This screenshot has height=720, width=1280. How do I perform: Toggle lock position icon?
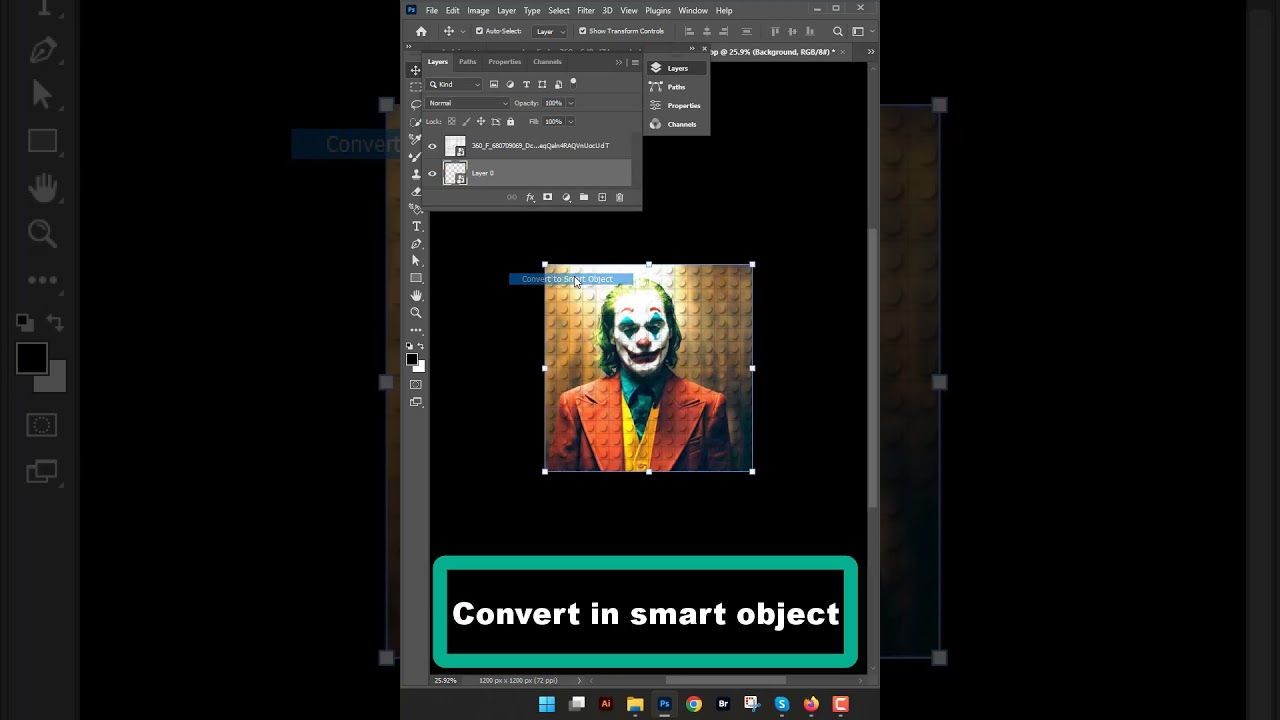[x=481, y=121]
